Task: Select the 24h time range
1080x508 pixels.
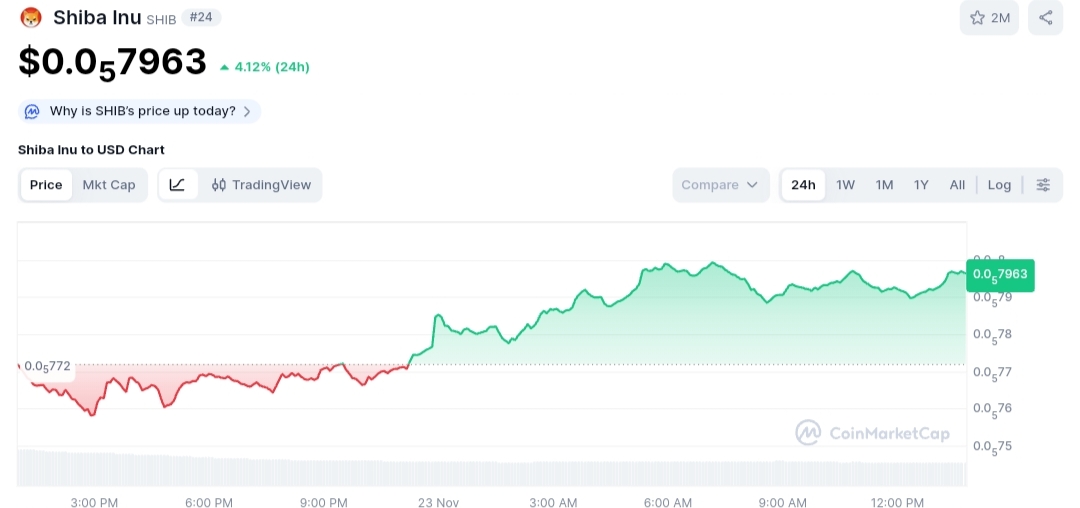Action: [x=803, y=184]
